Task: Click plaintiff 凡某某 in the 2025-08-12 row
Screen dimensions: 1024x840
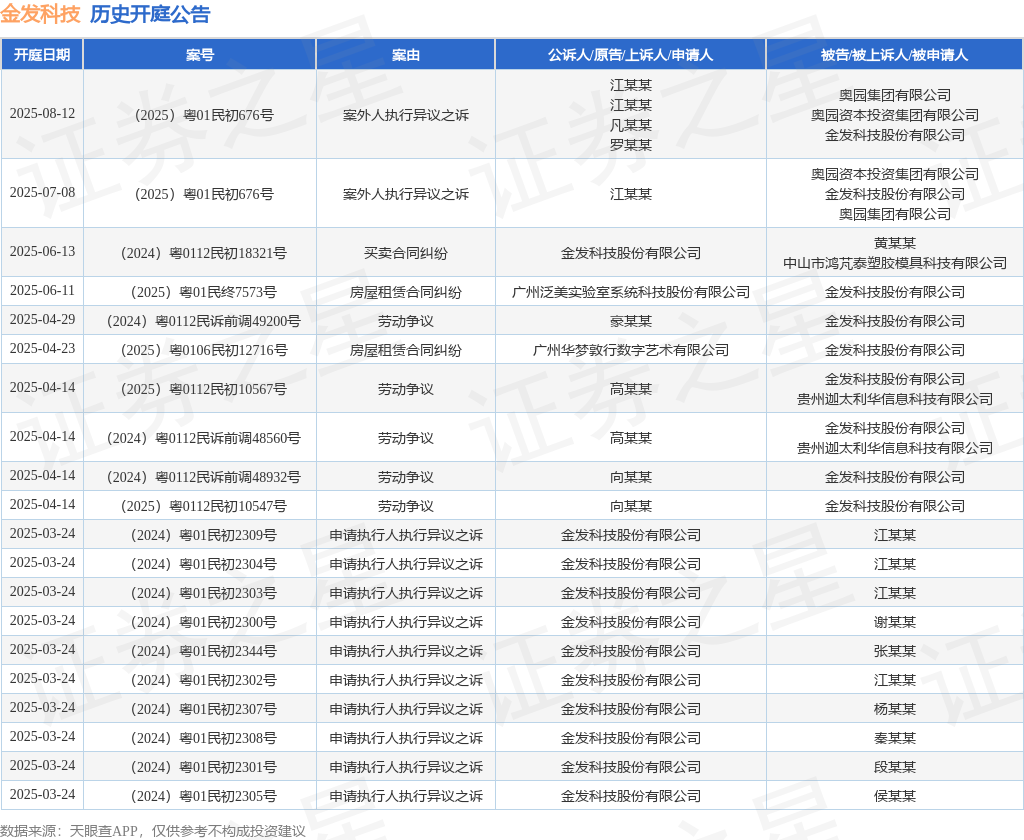Action: 630,125
